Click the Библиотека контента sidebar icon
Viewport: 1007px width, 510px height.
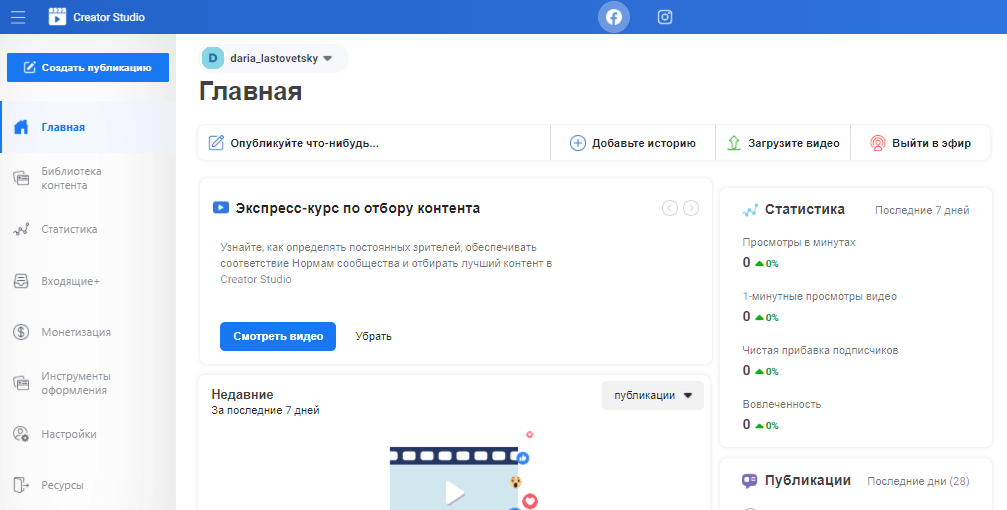[x=21, y=179]
